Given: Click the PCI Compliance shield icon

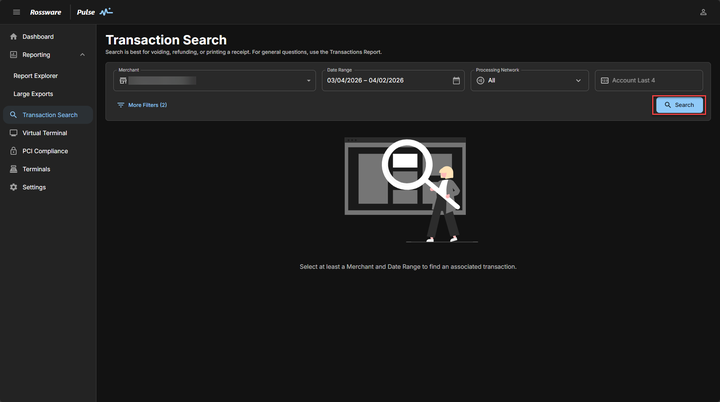Looking at the screenshot, I should [13, 151].
